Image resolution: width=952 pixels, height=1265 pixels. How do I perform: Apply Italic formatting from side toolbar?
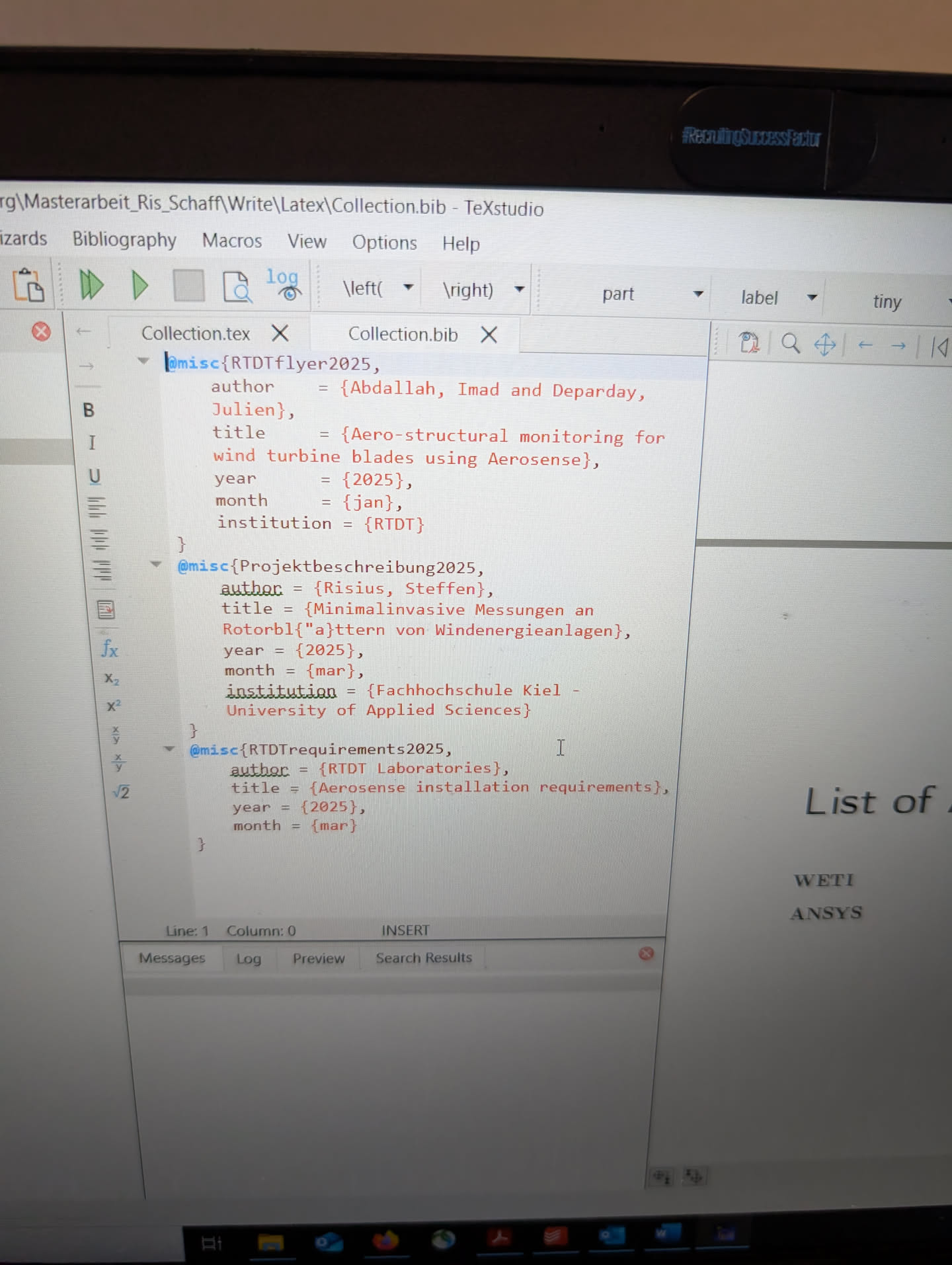(92, 442)
